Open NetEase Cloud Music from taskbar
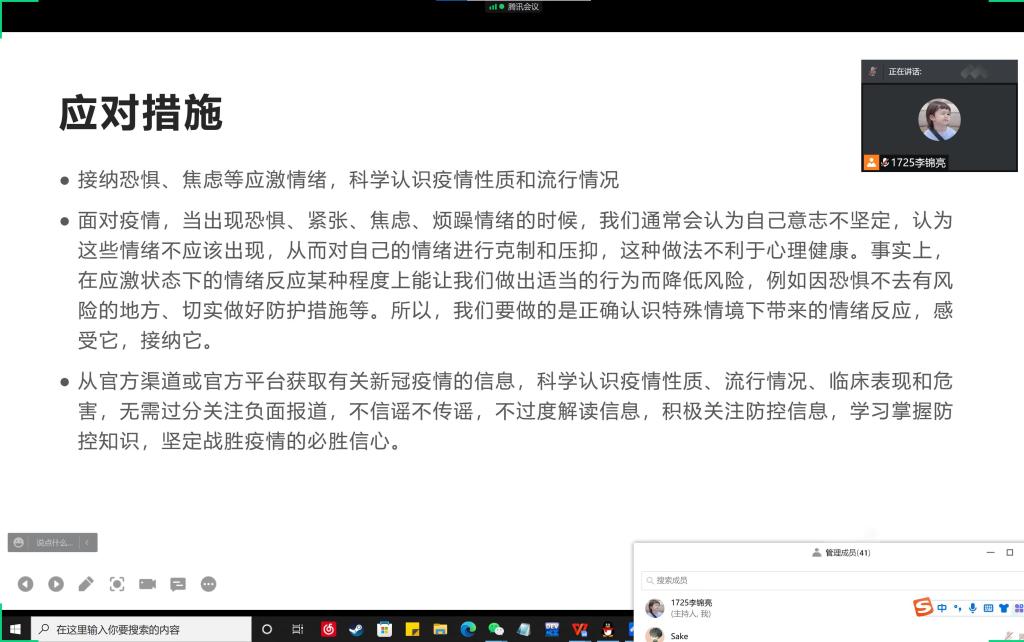This screenshot has height=642, width=1024. point(328,629)
